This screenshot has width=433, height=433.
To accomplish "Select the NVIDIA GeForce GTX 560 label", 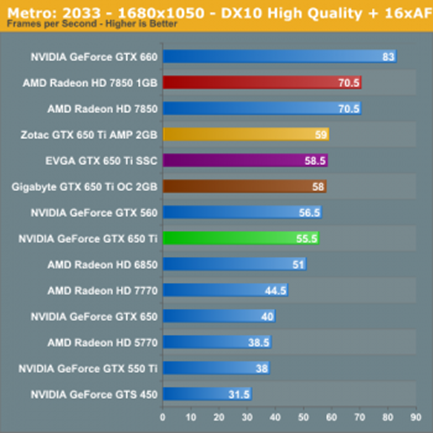I will pos(94,213).
